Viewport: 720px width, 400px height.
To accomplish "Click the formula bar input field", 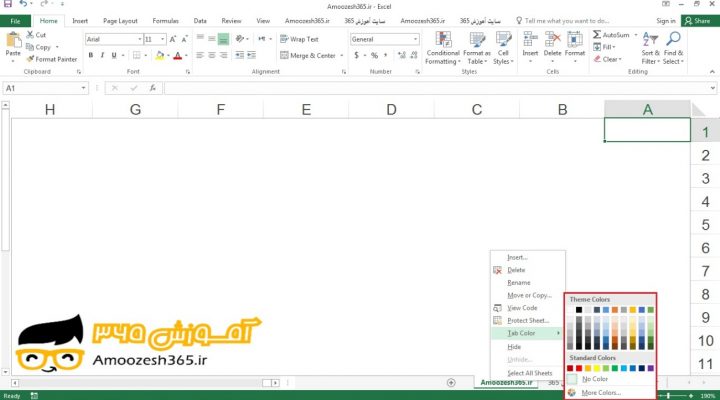I will (436, 88).
